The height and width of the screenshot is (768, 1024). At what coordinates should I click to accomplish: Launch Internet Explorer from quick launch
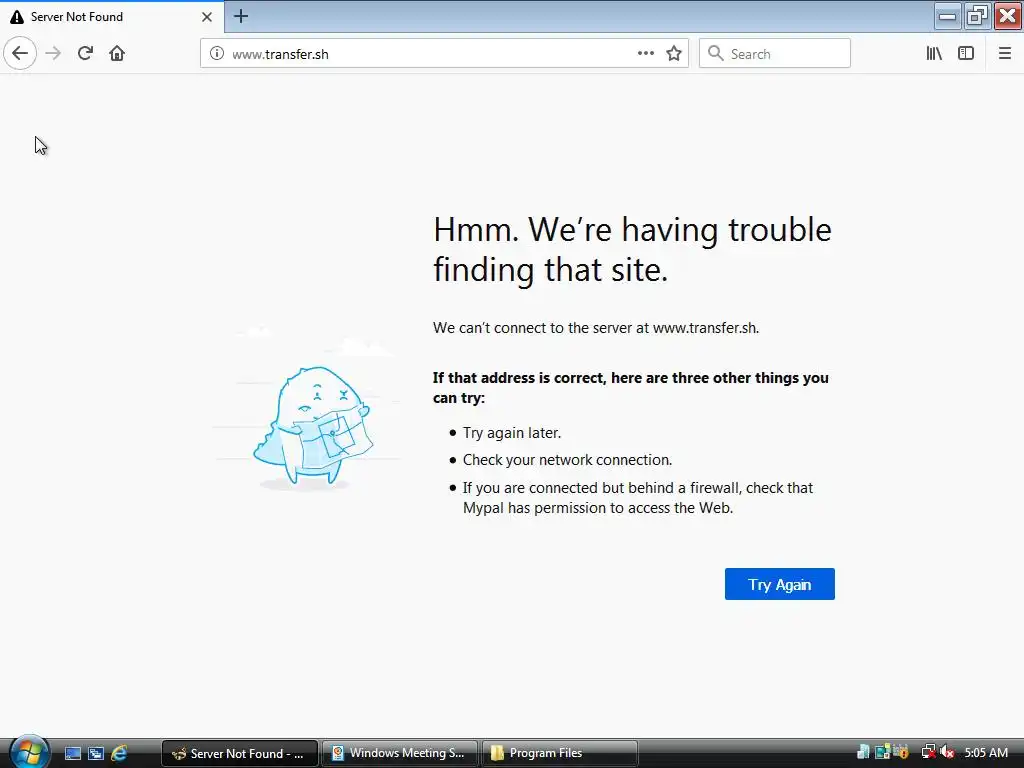click(x=120, y=754)
